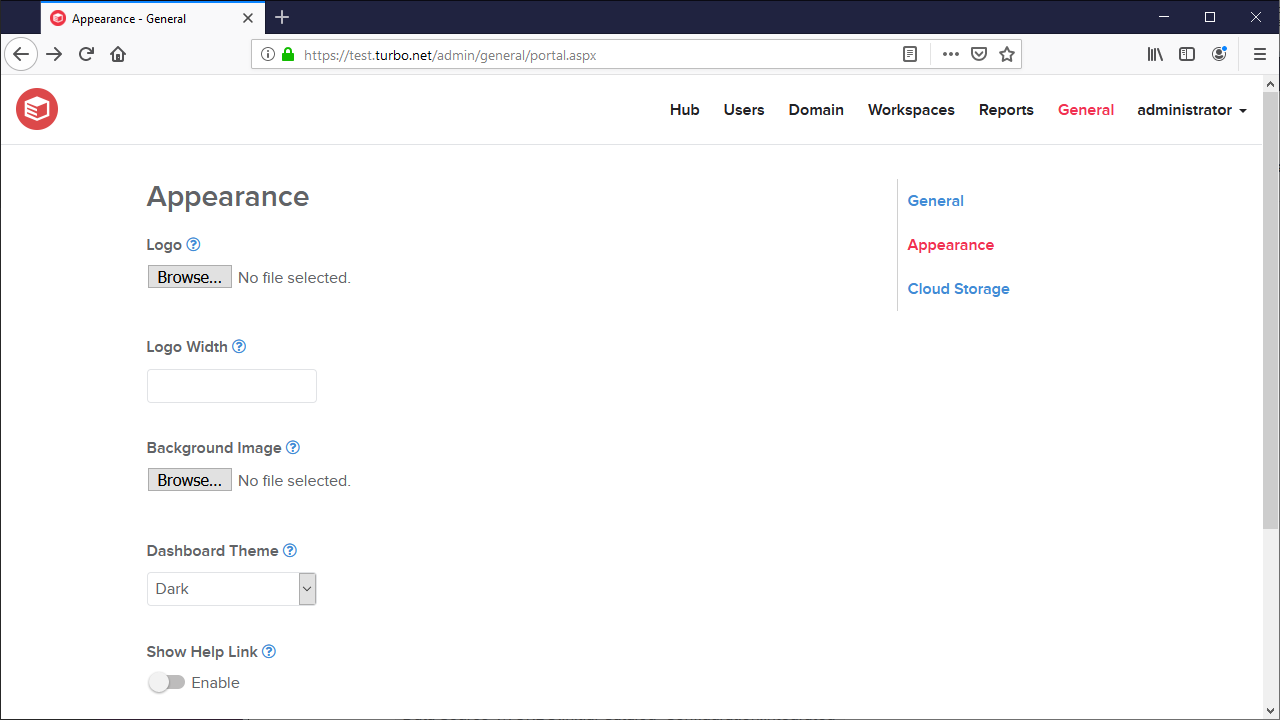Open the Logo help tooltip icon
Screen dimensions: 1280x720
coord(195,244)
